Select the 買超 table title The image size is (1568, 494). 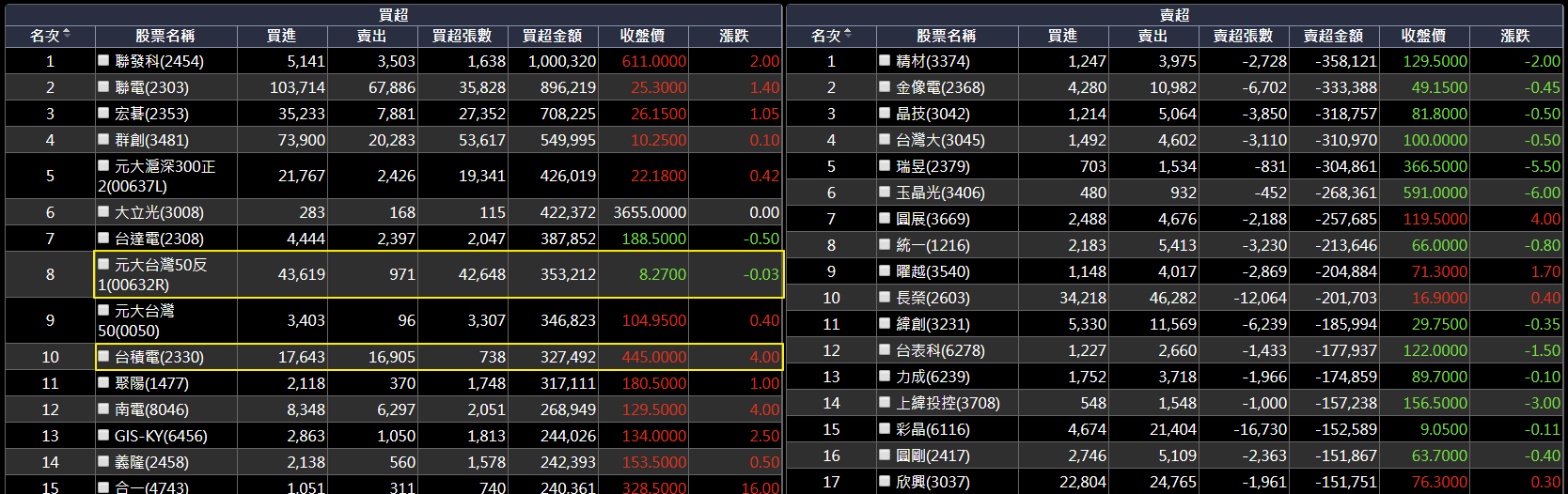point(394,15)
